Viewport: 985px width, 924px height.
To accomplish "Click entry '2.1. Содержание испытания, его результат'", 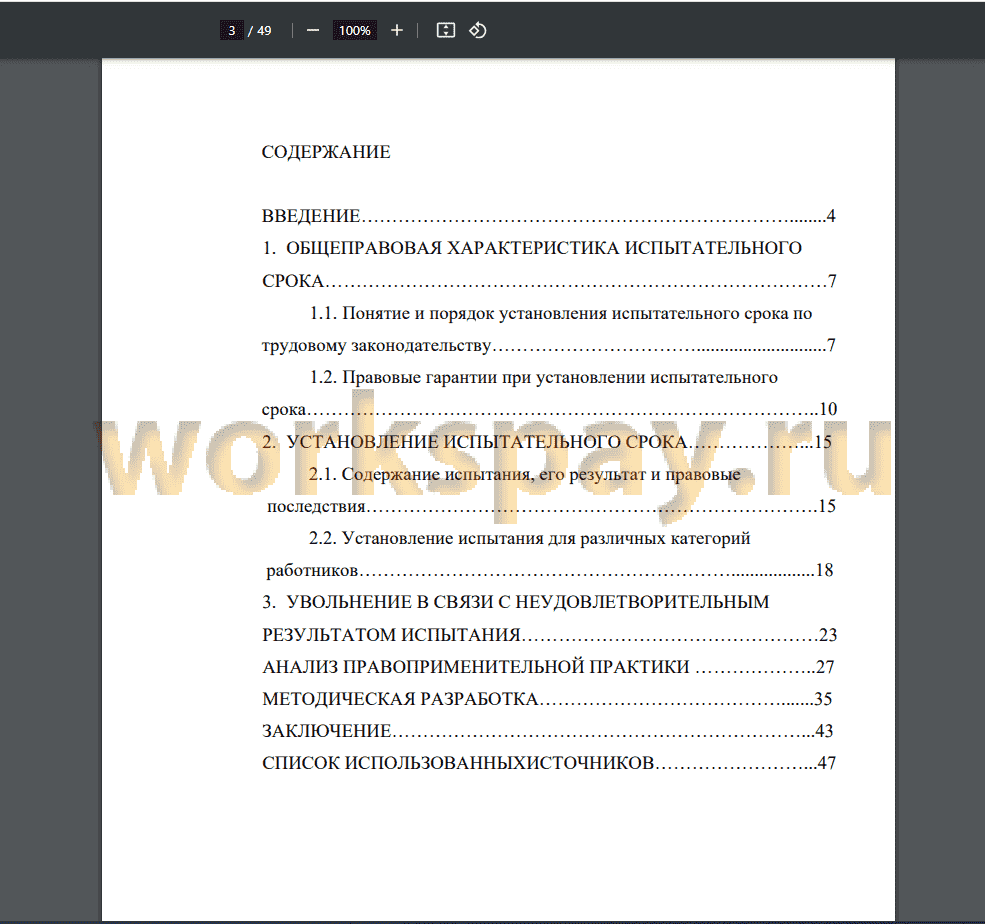I will (x=525, y=474).
